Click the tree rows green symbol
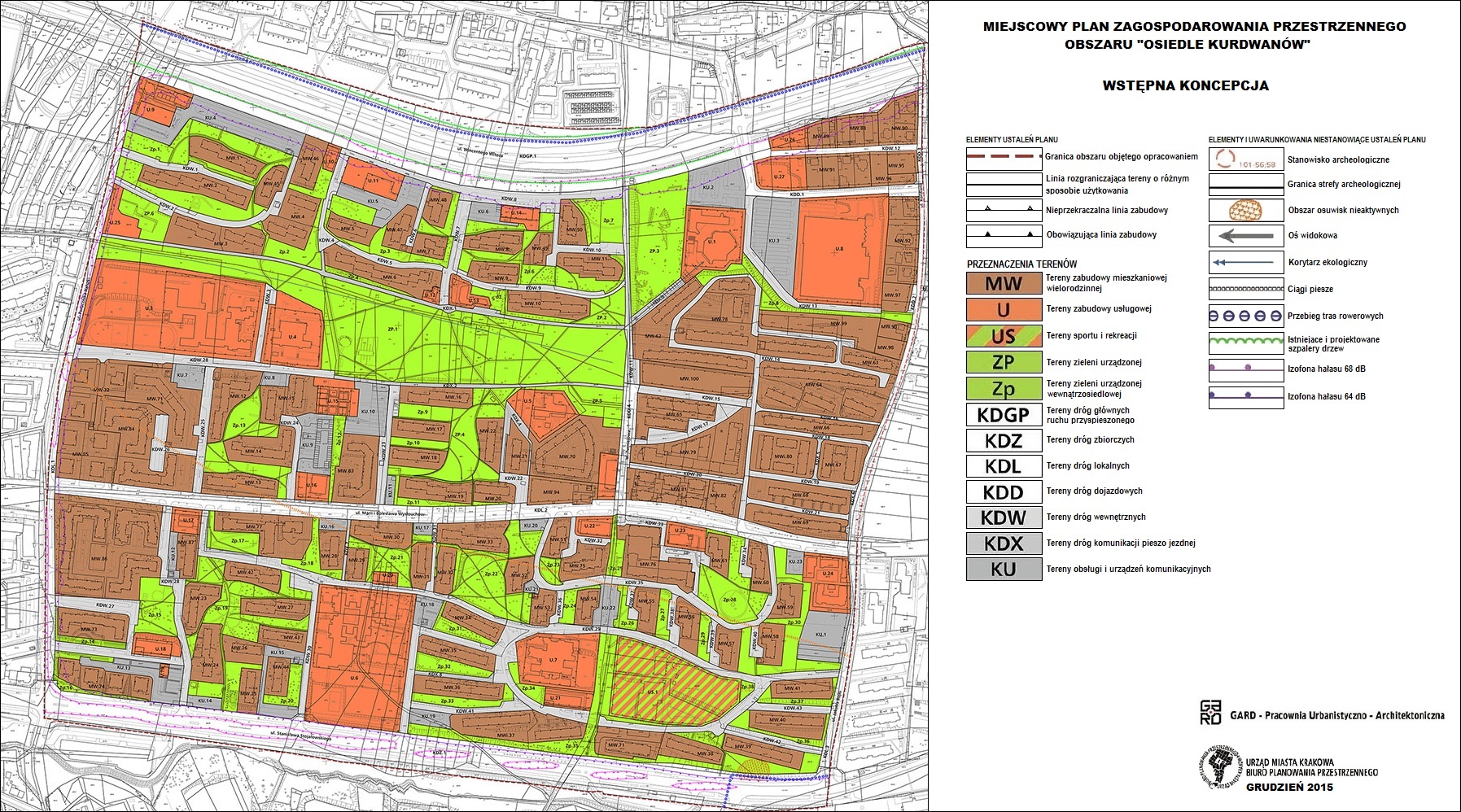The height and width of the screenshot is (812, 1461). (x=1245, y=343)
